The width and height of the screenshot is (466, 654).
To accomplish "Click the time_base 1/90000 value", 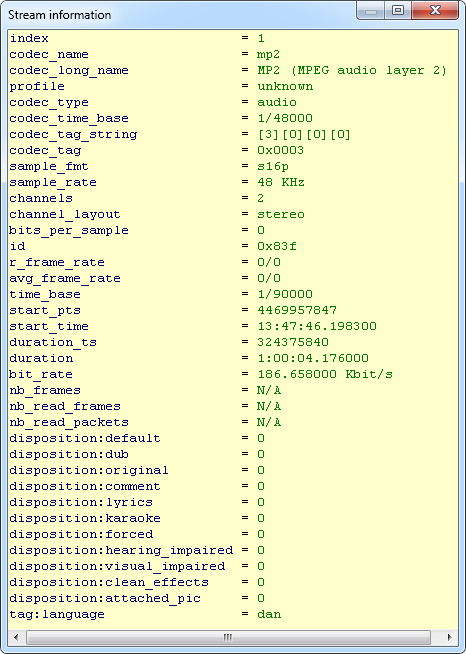I will (x=285, y=294).
